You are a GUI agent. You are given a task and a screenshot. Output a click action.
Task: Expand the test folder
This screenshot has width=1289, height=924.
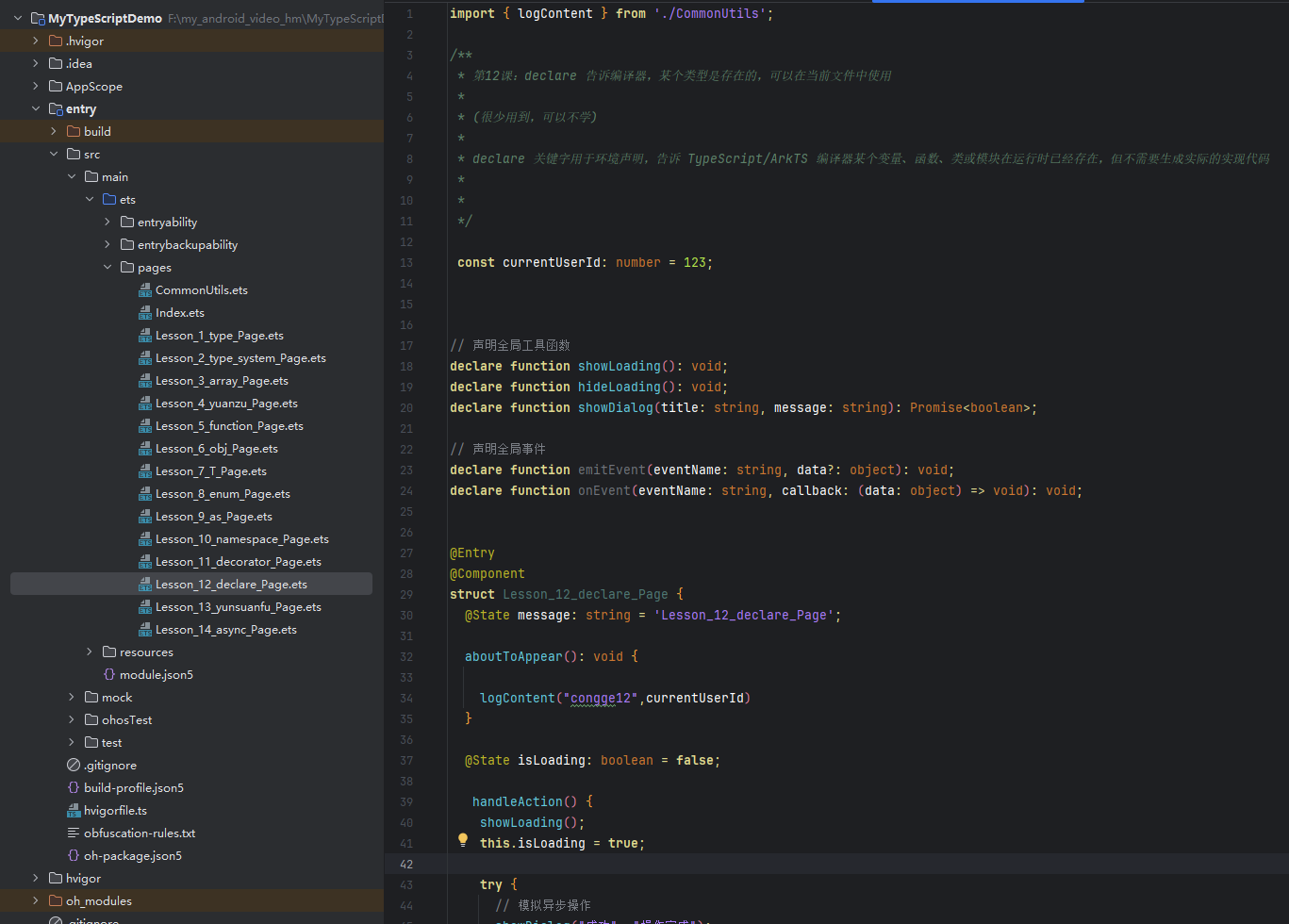click(72, 743)
